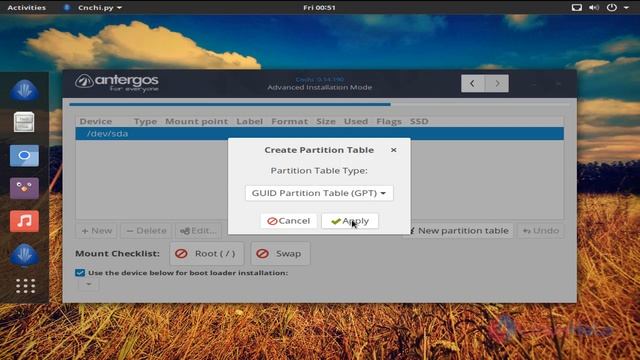The height and width of the screenshot is (360, 640).
Task: Click the Used column header
Action: point(356,121)
